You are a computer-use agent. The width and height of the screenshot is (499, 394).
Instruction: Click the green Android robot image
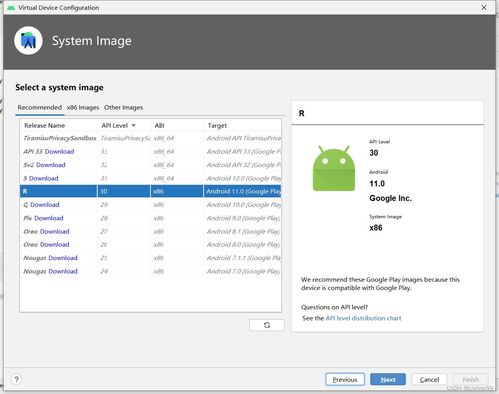coord(334,168)
